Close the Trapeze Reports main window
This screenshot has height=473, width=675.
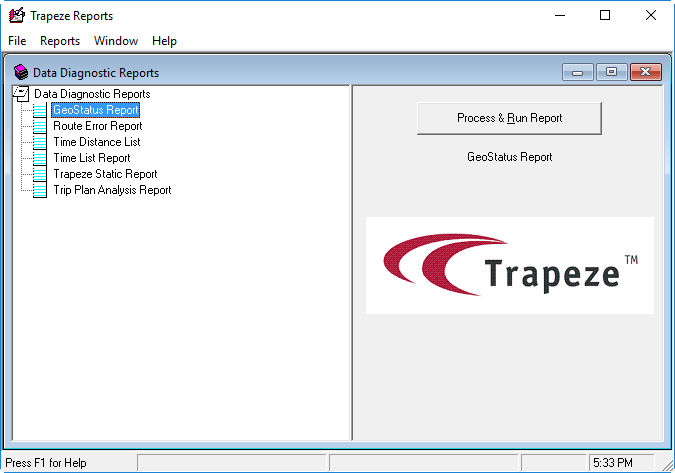(x=651, y=15)
